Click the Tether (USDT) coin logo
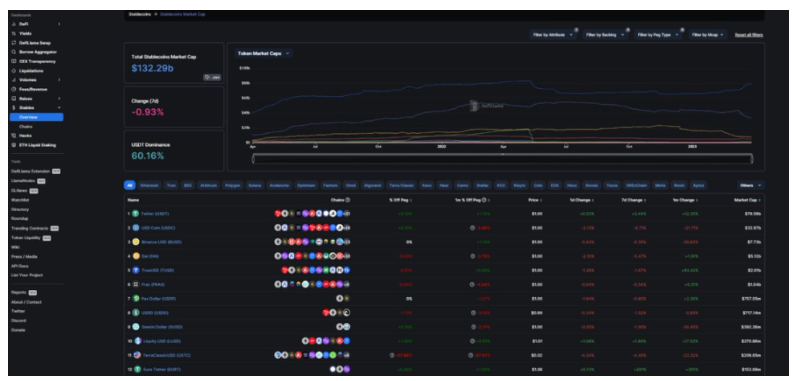 pos(136,214)
